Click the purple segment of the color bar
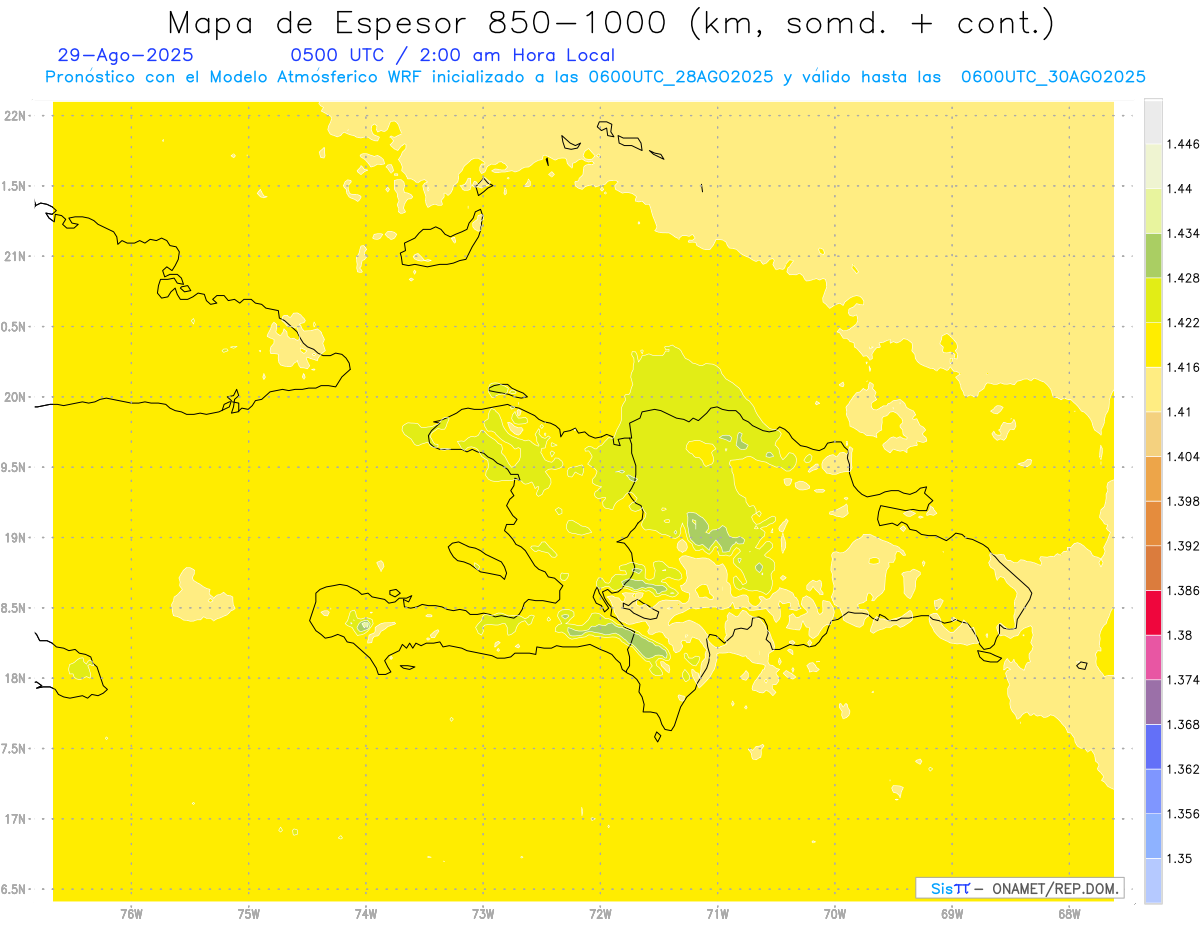1200x927 pixels. (x=1153, y=702)
